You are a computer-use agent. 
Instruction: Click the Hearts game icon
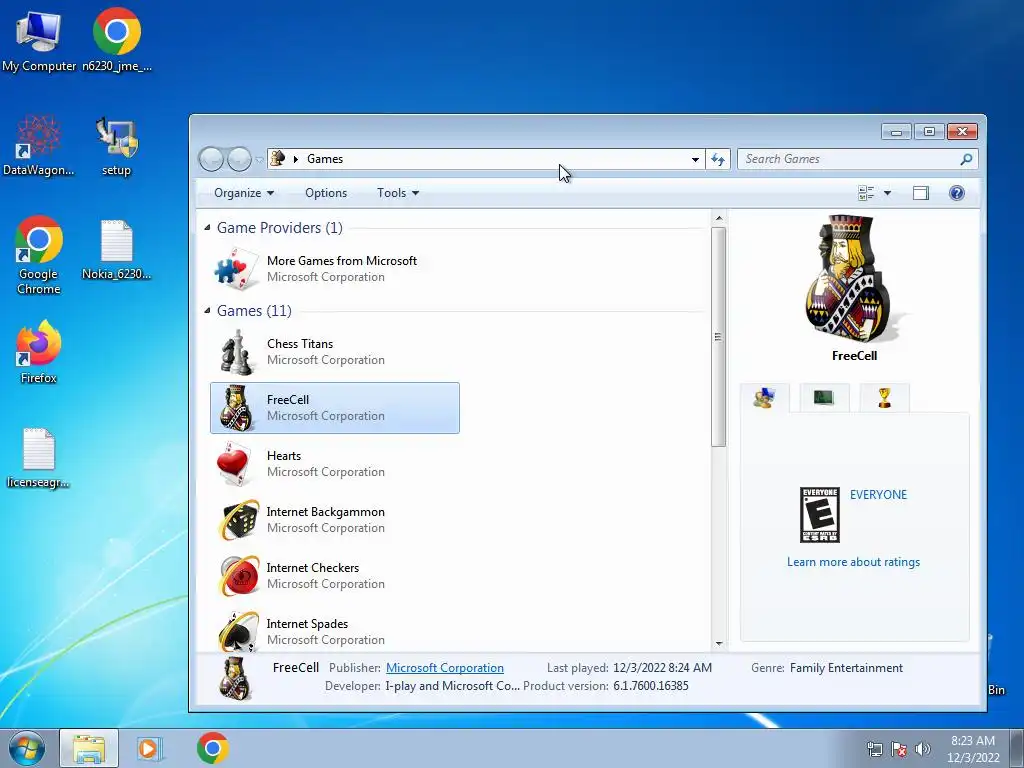(234, 464)
